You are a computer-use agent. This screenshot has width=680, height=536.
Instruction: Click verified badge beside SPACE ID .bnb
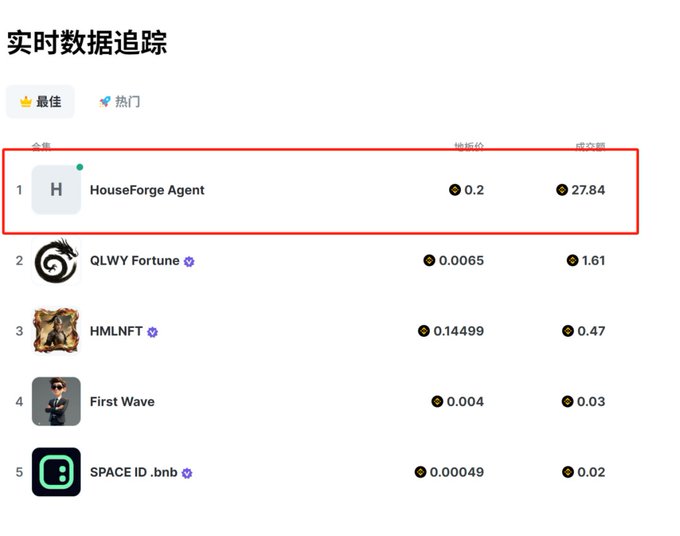pos(187,473)
